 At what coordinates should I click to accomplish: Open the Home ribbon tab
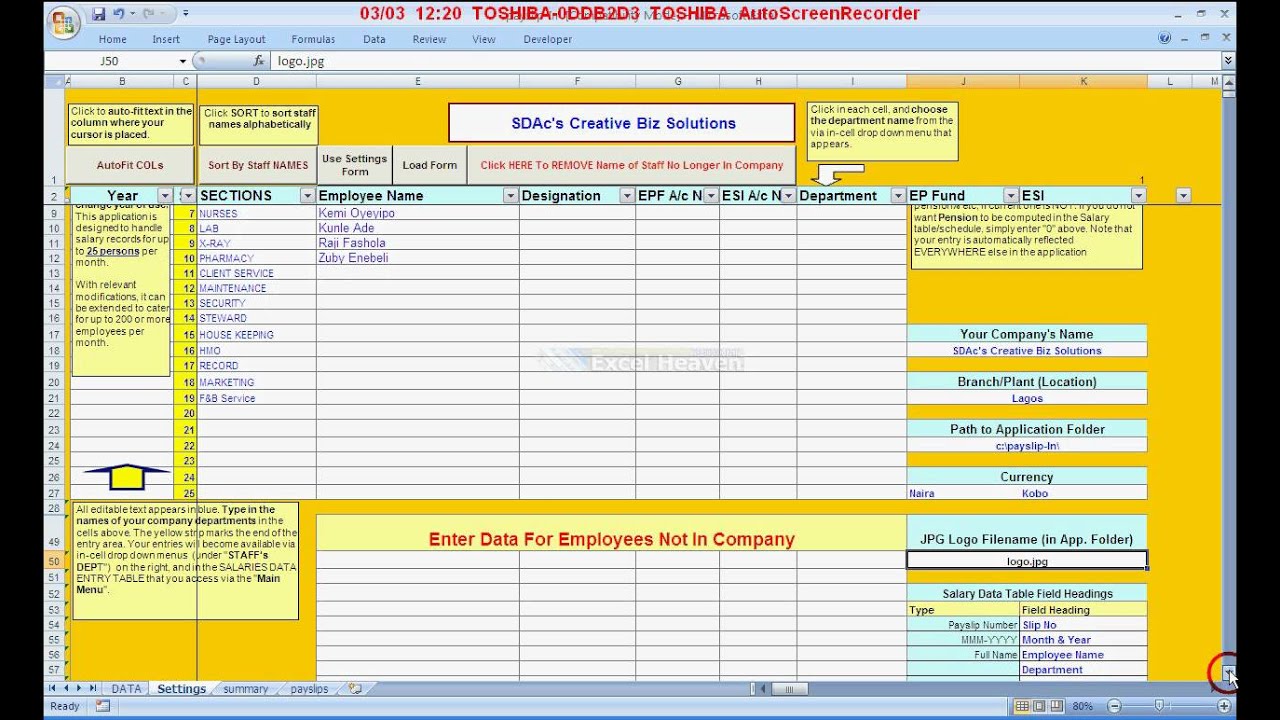[x=112, y=39]
